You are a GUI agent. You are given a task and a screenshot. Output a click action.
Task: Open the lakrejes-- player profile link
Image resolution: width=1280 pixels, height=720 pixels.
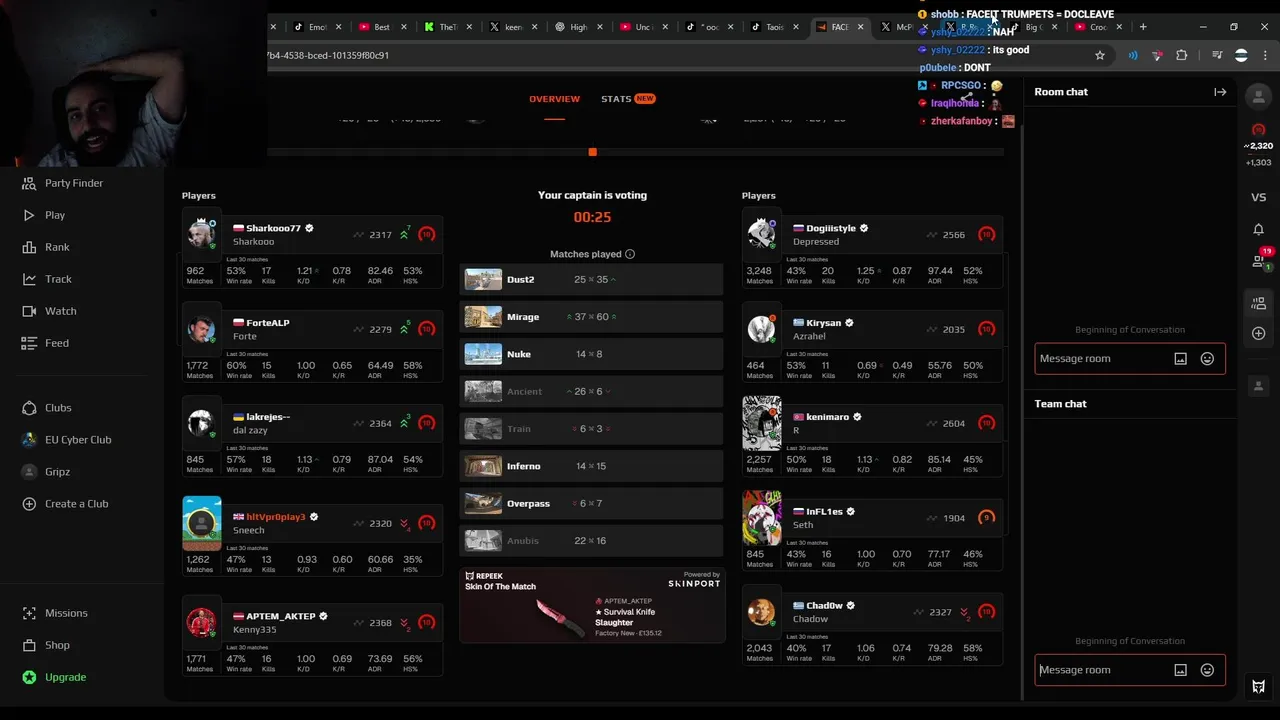pyautogui.click(x=268, y=417)
